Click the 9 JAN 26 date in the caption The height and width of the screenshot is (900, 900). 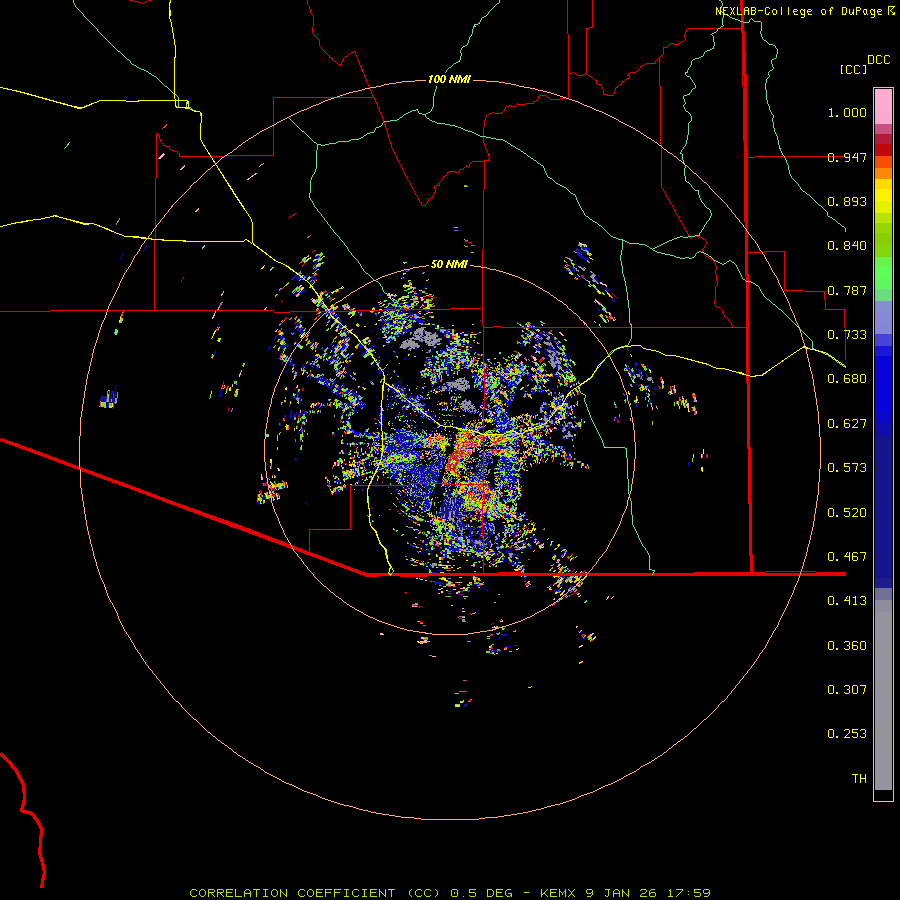(x=621, y=893)
